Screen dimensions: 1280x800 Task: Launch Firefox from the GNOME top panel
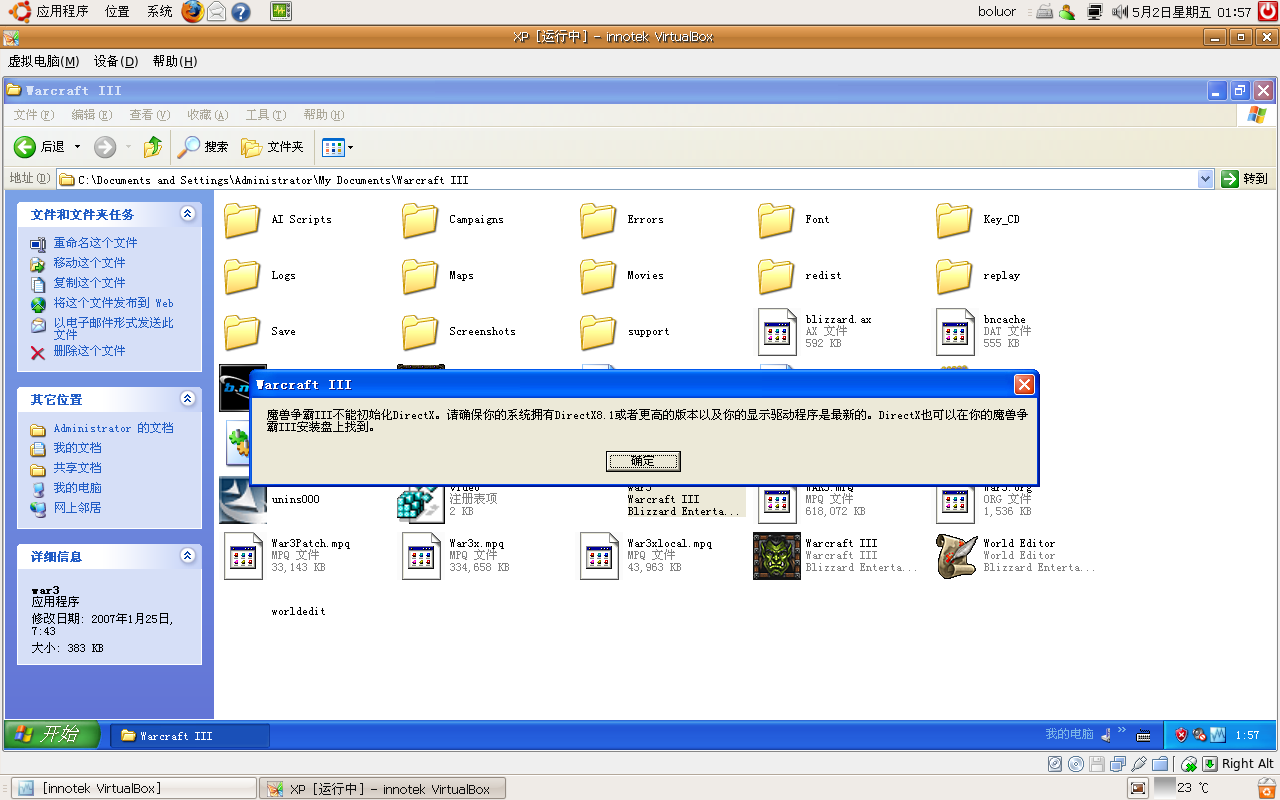192,12
